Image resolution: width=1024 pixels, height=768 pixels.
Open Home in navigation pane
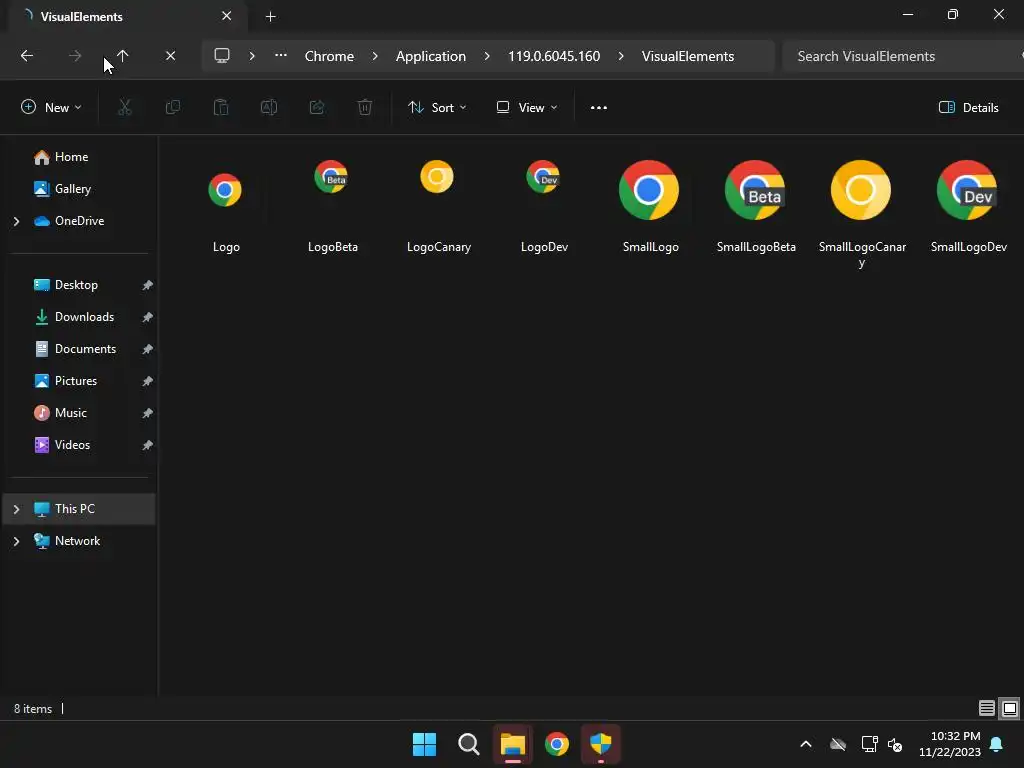71,157
